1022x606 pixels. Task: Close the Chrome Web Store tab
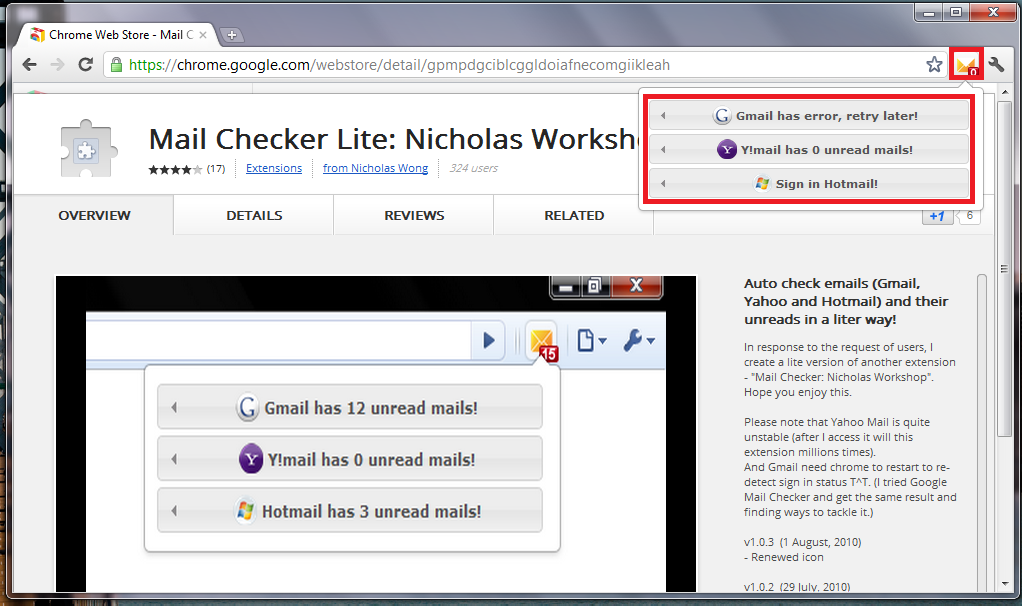(x=203, y=35)
